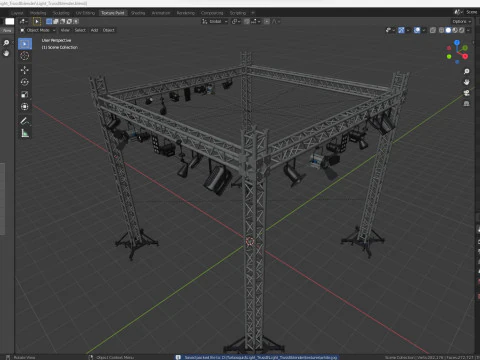Image resolution: width=480 pixels, height=360 pixels.
Task: Click the Scene name field
Action: tap(471, 12)
